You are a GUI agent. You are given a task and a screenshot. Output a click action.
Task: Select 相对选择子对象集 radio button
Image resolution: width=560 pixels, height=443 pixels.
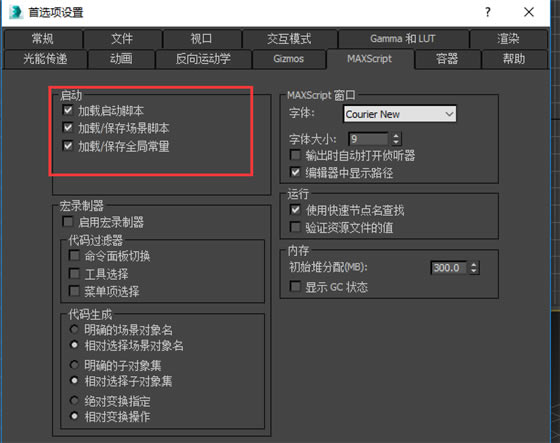74,381
